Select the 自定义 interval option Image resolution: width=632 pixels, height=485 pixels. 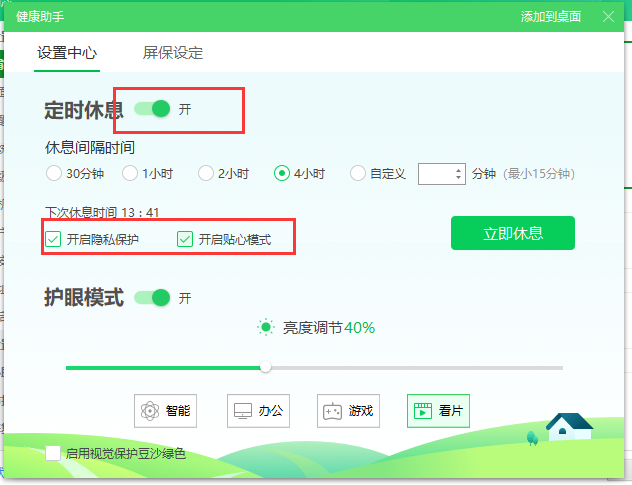click(x=358, y=173)
